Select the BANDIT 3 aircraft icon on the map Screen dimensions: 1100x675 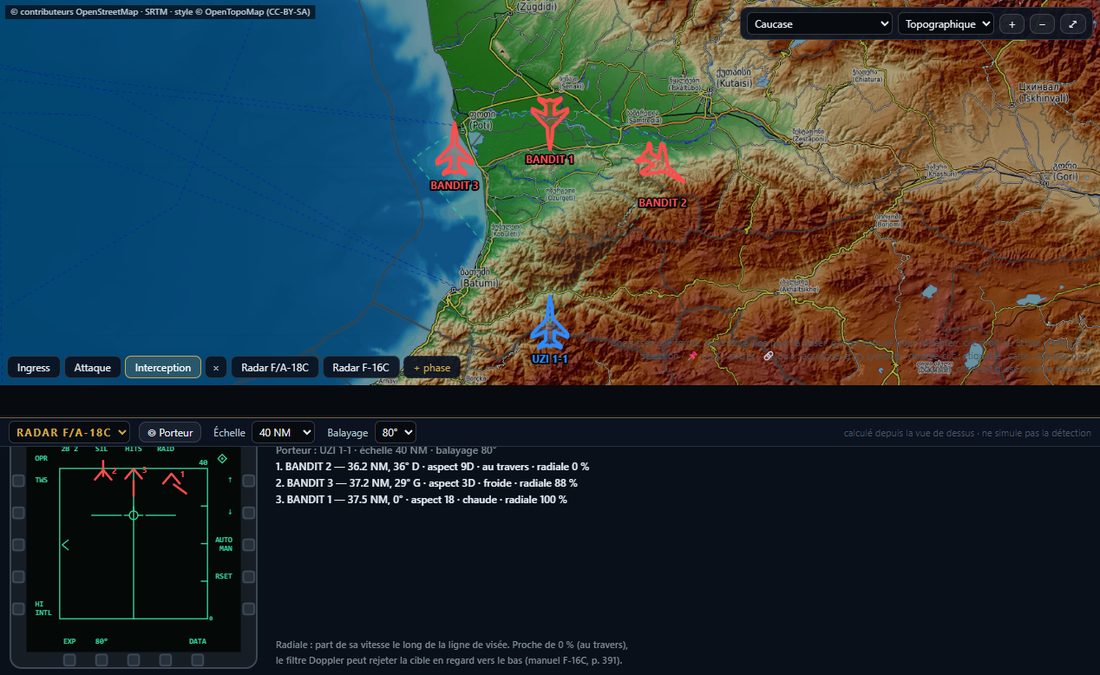click(x=456, y=149)
